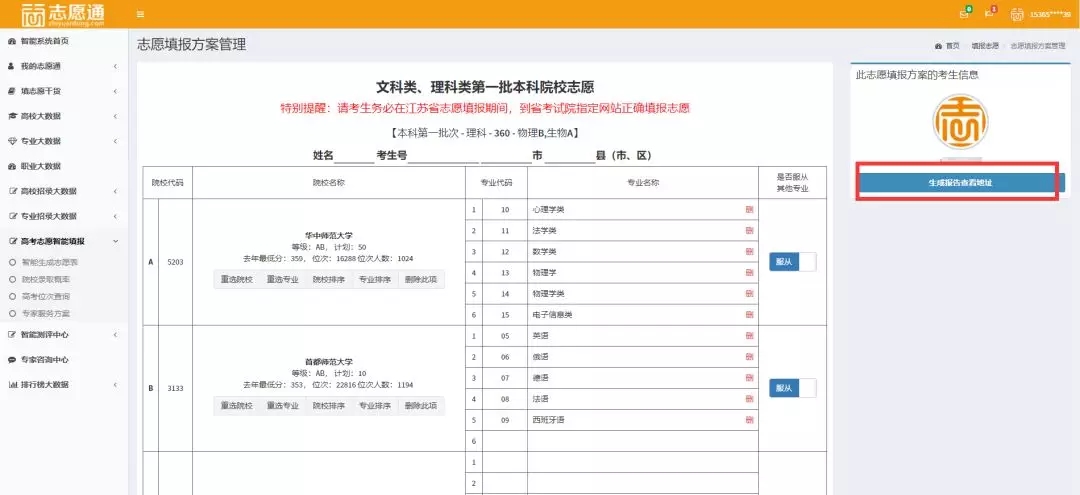Click 重选院校 for 华中师范大学

tap(236, 280)
